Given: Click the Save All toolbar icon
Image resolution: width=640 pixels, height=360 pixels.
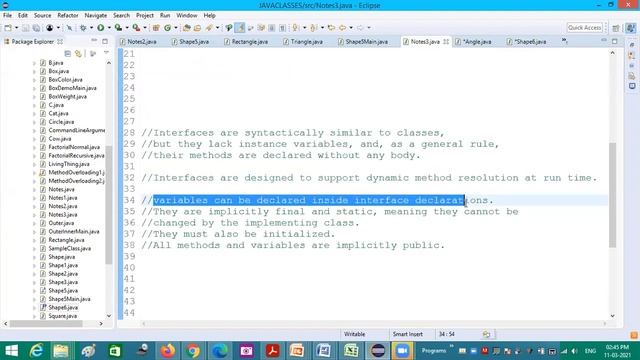Looking at the screenshot, I should (x=36, y=28).
